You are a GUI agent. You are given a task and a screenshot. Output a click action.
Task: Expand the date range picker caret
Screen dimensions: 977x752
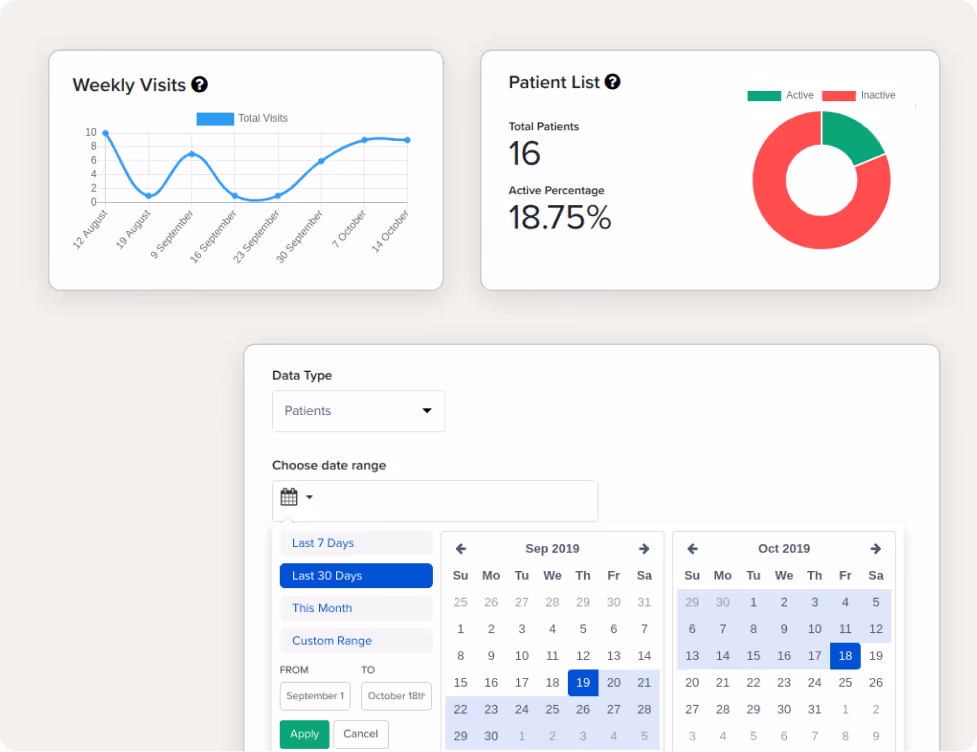pyautogui.click(x=309, y=497)
